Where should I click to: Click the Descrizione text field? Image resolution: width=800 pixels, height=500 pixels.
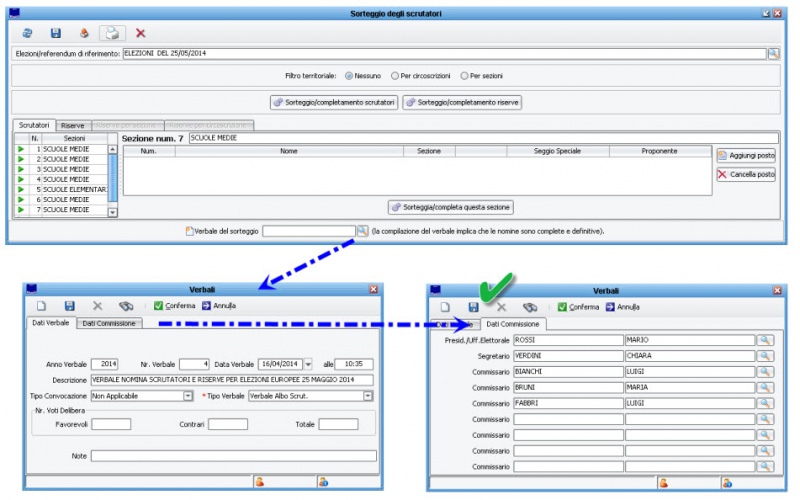[230, 380]
